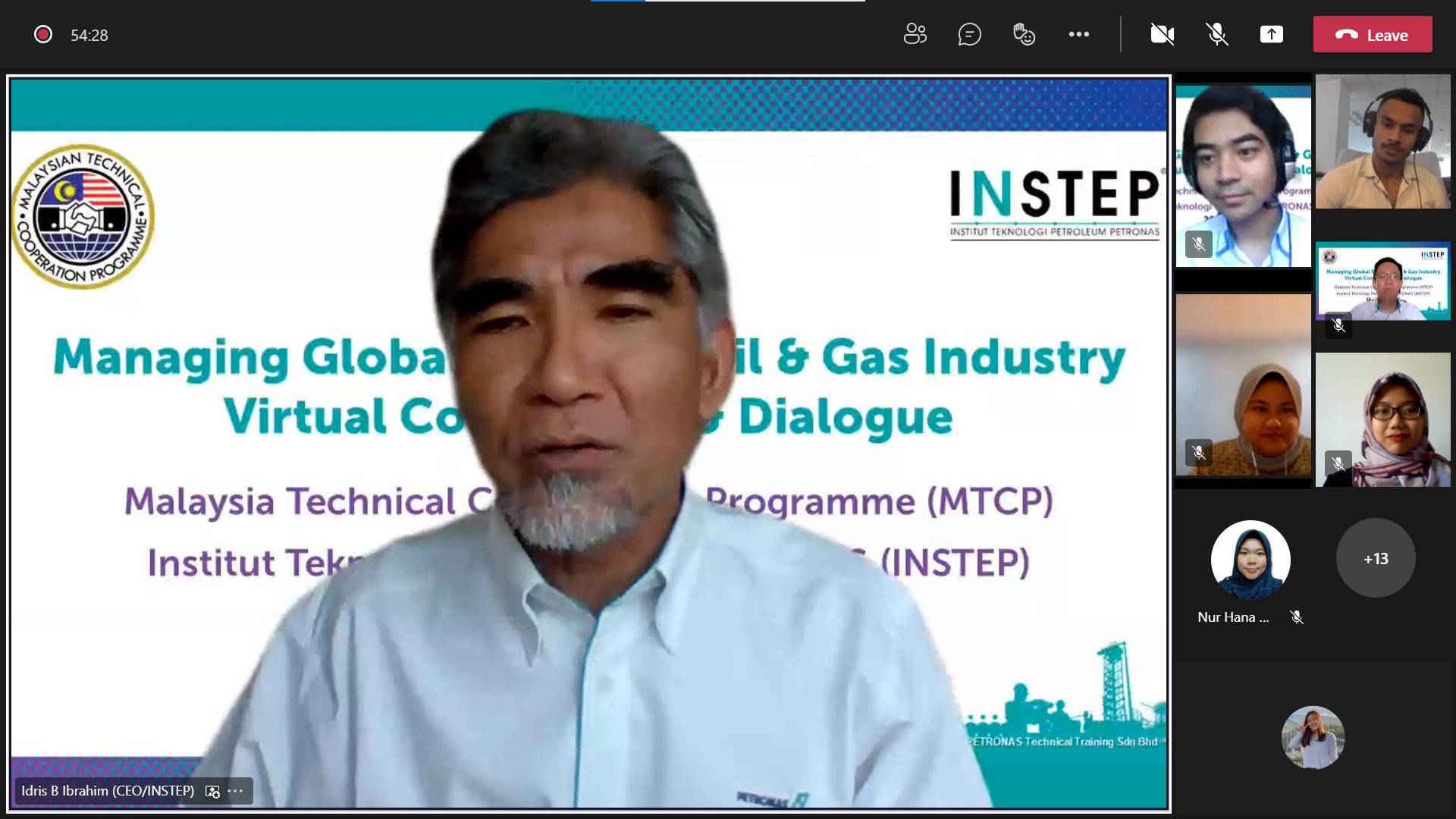Click mute icon on blue shirt participant tile
The image size is (1456, 819).
tap(1199, 244)
